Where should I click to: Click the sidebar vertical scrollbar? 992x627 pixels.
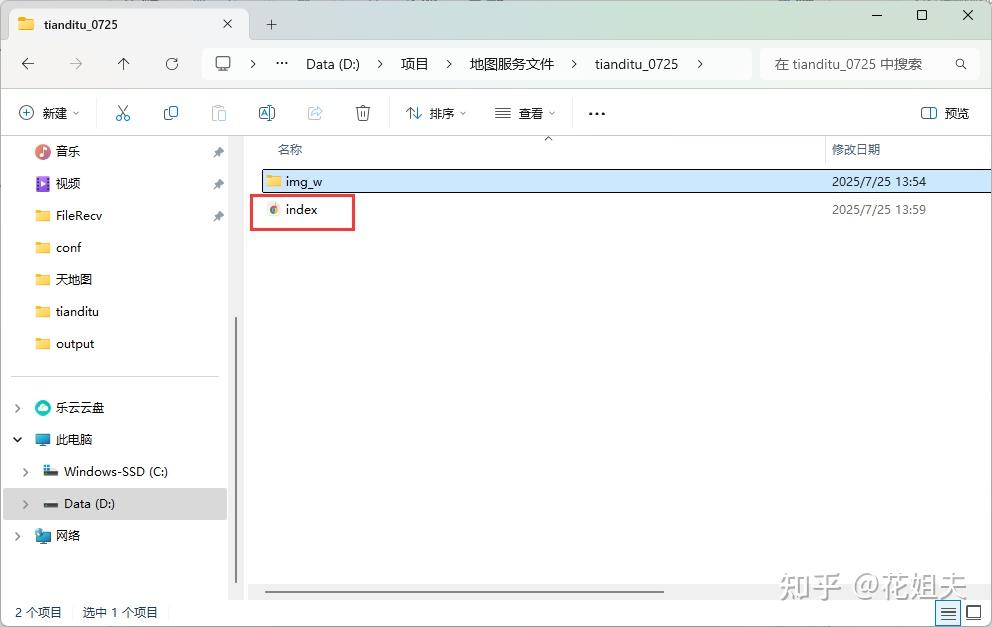click(x=236, y=449)
